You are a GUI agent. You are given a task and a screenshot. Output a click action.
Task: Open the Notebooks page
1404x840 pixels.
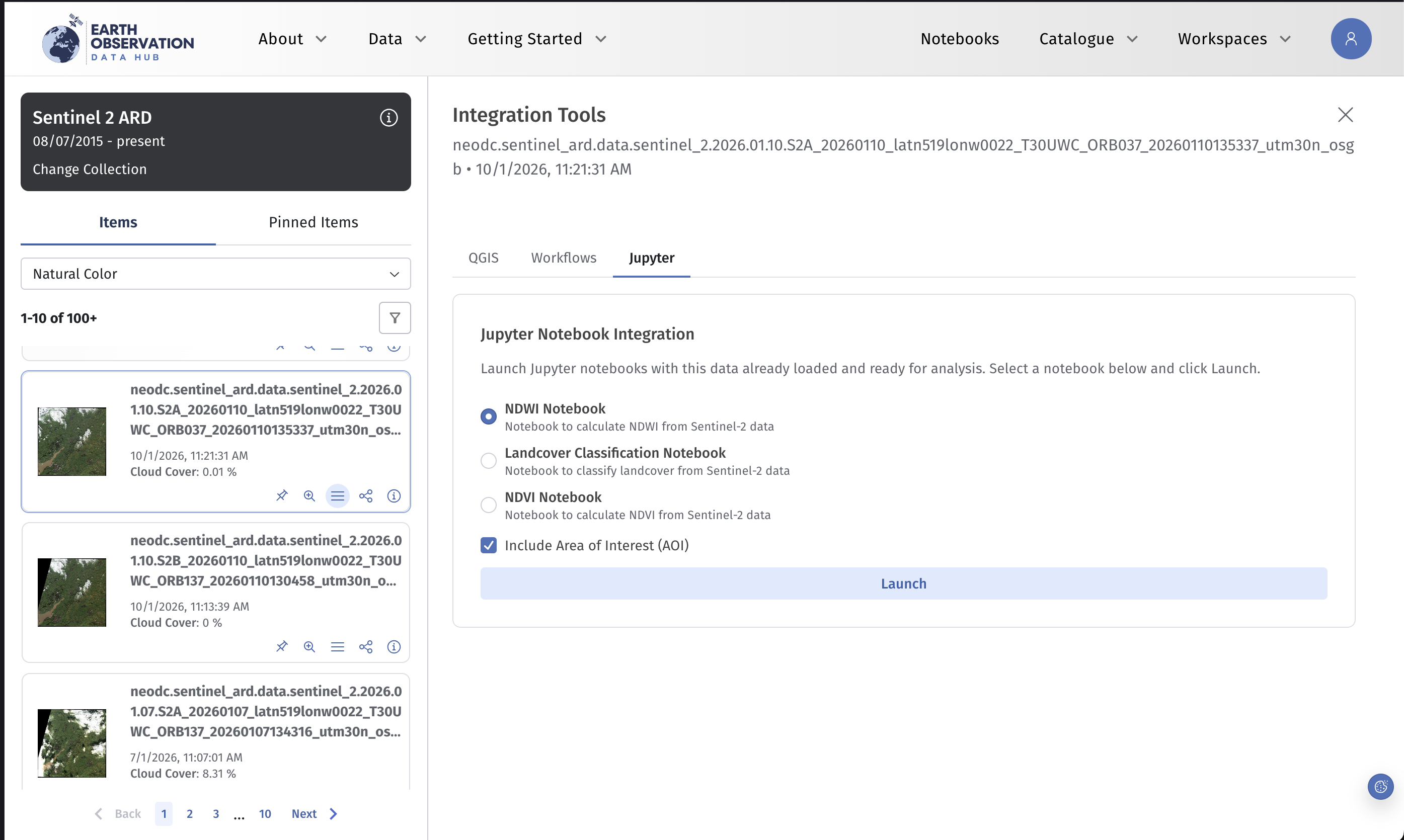(960, 39)
